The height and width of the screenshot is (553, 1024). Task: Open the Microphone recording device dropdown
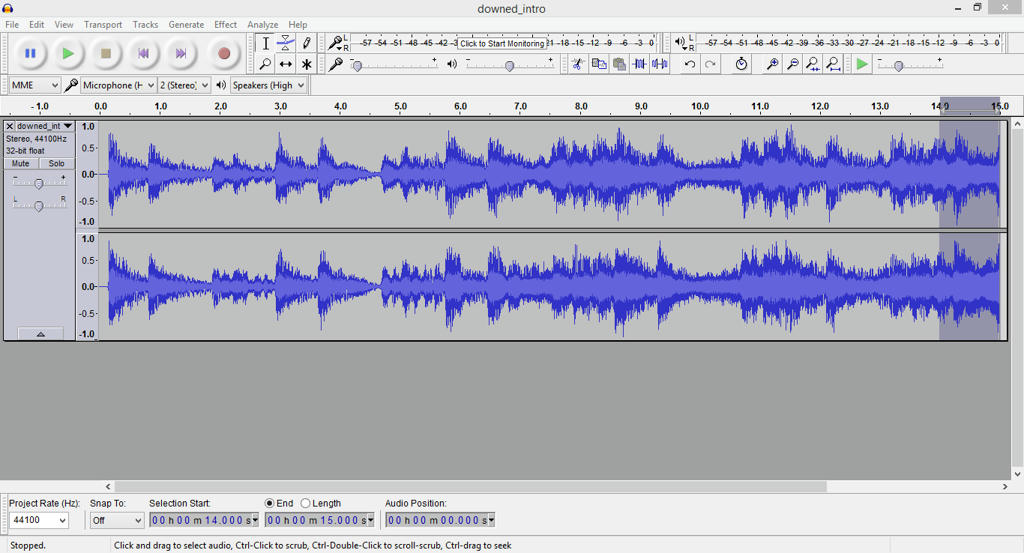coord(118,85)
